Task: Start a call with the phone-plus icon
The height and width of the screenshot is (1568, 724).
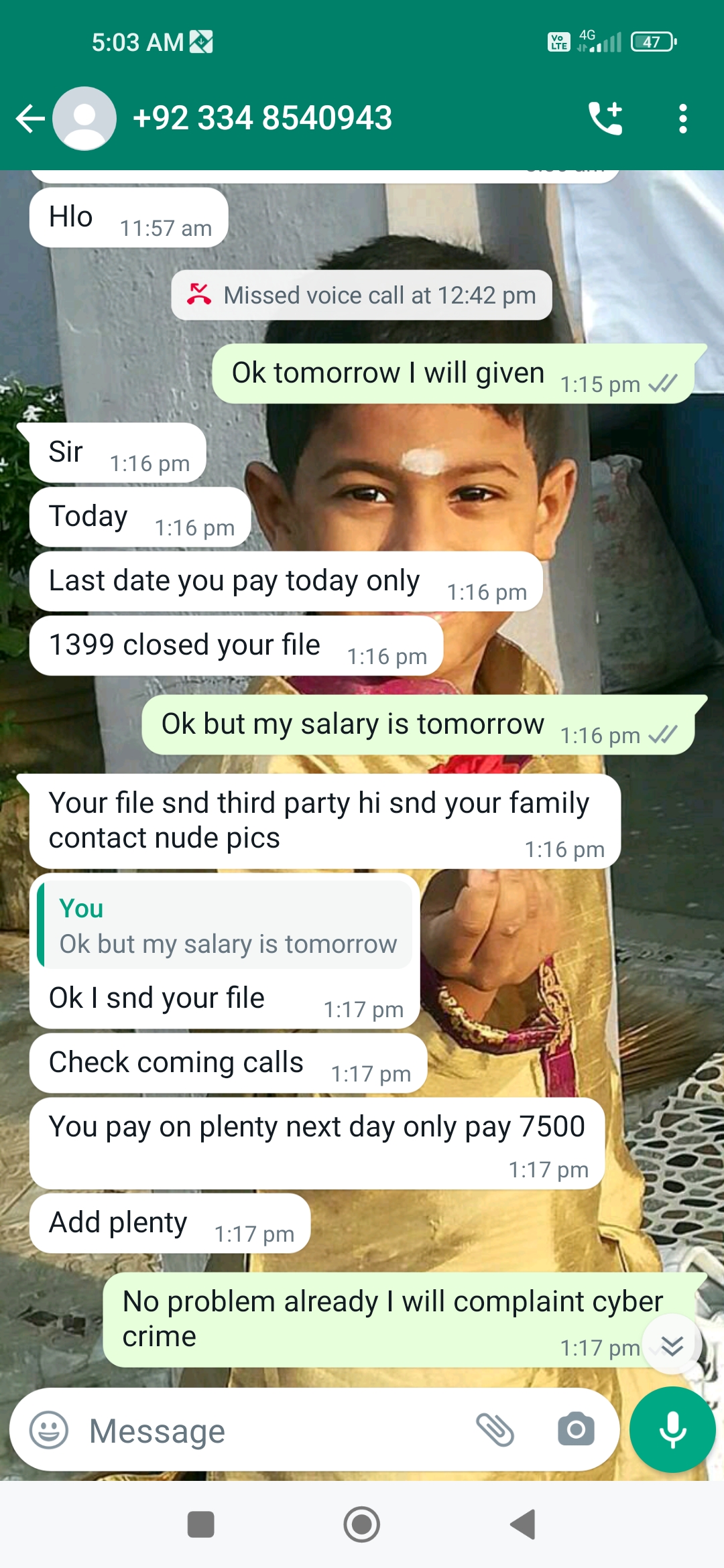Action: click(606, 119)
